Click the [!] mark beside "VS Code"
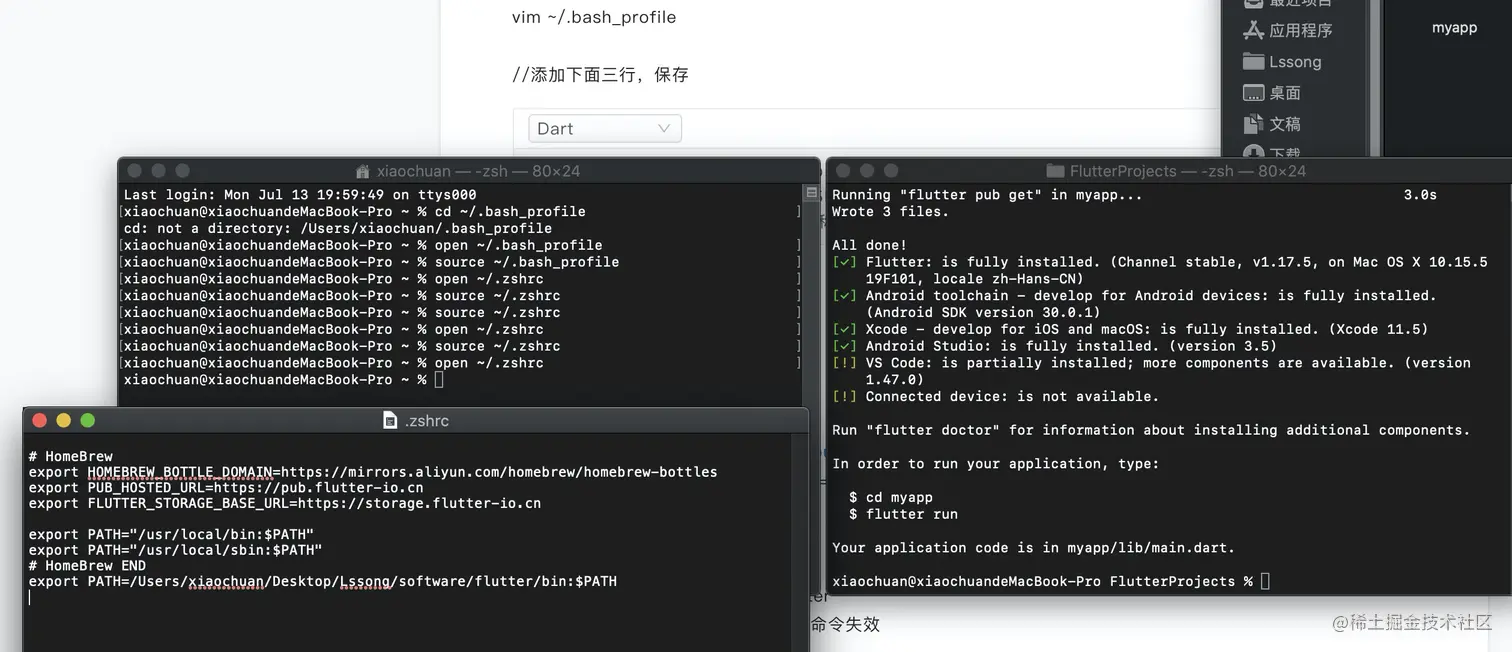 coord(845,363)
